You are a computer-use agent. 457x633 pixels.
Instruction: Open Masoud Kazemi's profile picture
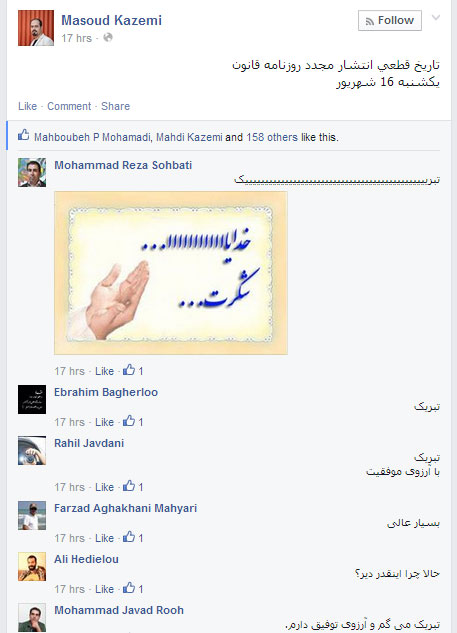pyautogui.click(x=36, y=28)
